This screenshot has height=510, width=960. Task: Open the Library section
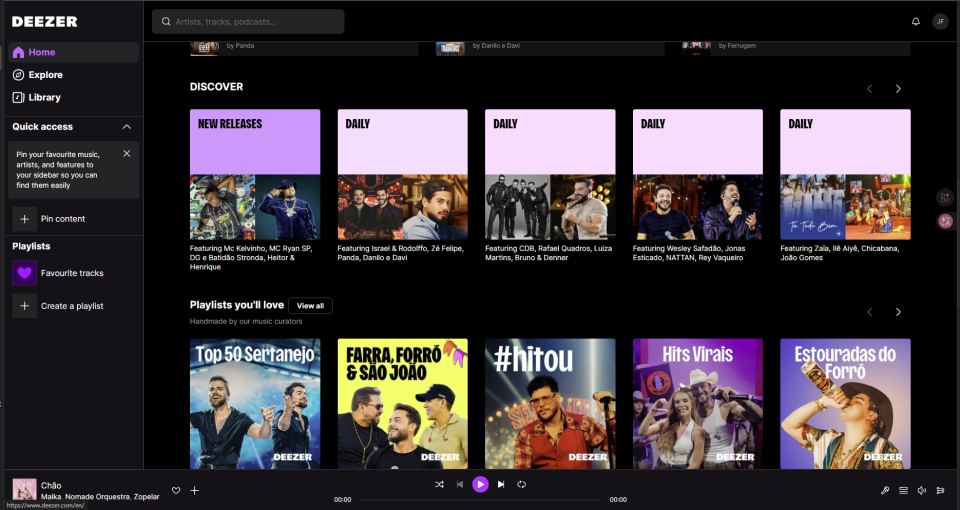[x=73, y=97]
